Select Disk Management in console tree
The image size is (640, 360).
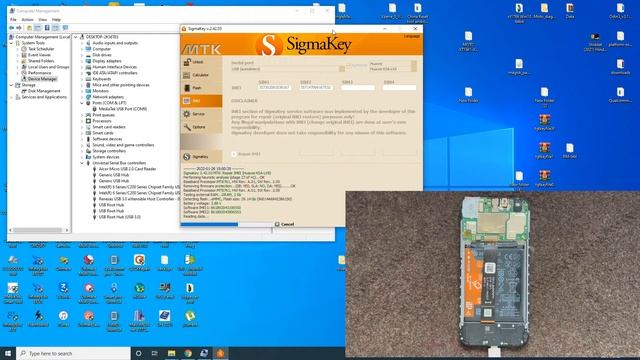pyautogui.click(x=44, y=91)
